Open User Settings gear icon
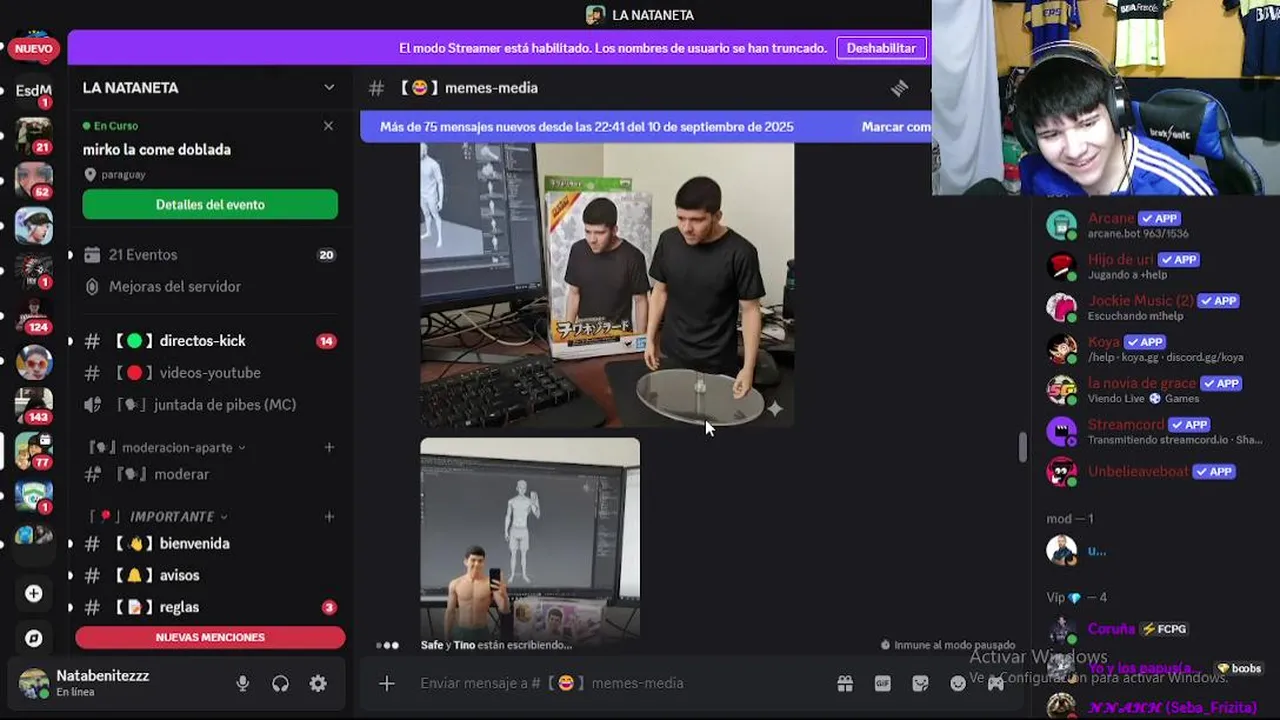This screenshot has height=720, width=1280. coord(318,683)
